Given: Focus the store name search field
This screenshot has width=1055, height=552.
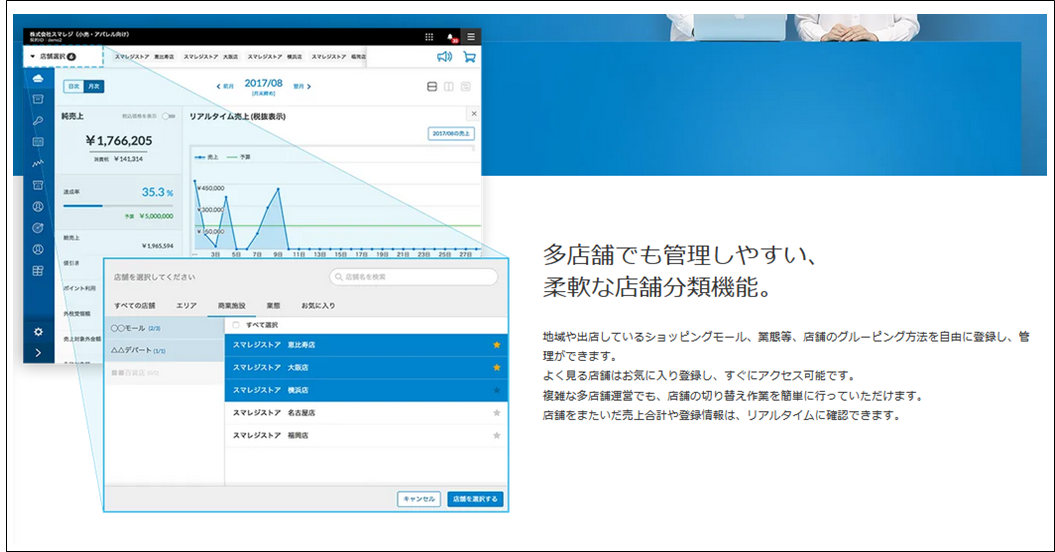Looking at the screenshot, I should 414,277.
